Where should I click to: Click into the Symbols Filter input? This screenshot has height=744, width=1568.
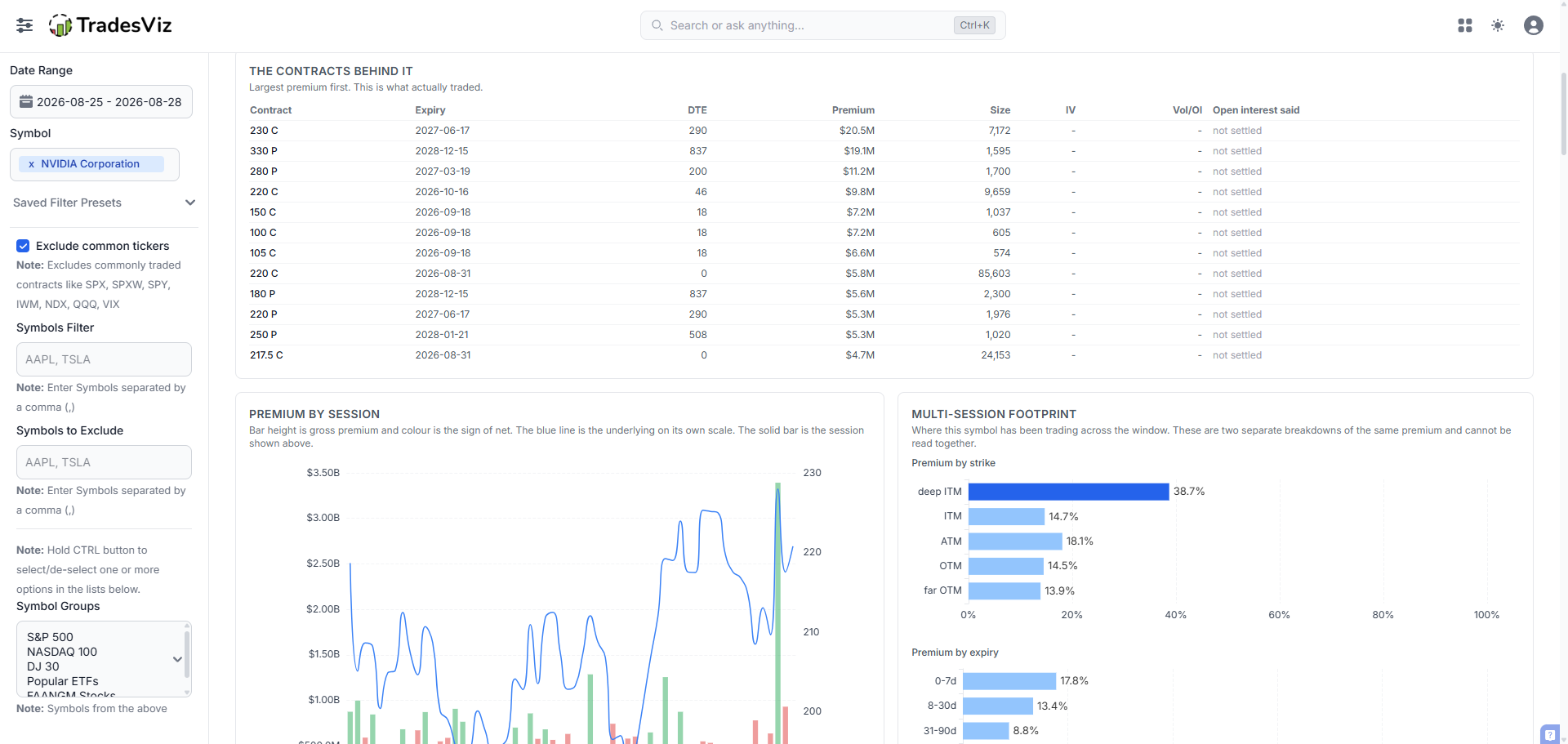tap(104, 359)
